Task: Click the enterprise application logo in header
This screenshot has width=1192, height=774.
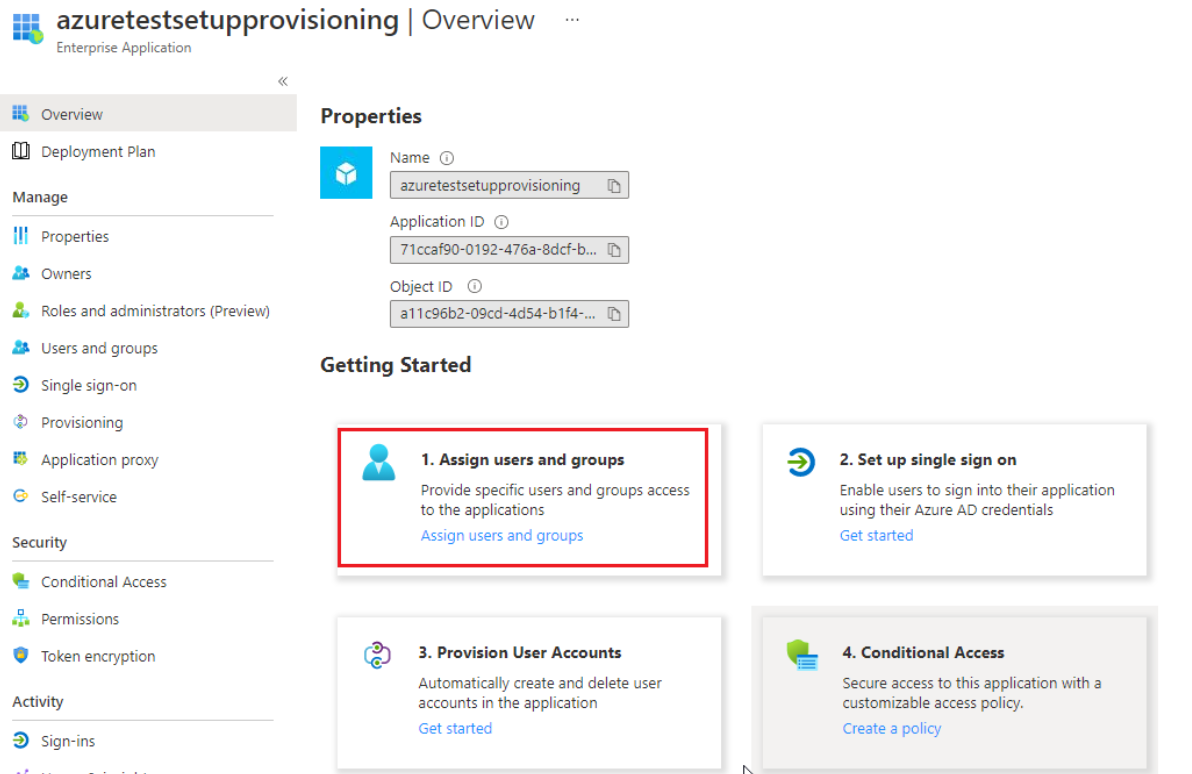Action: 27,27
